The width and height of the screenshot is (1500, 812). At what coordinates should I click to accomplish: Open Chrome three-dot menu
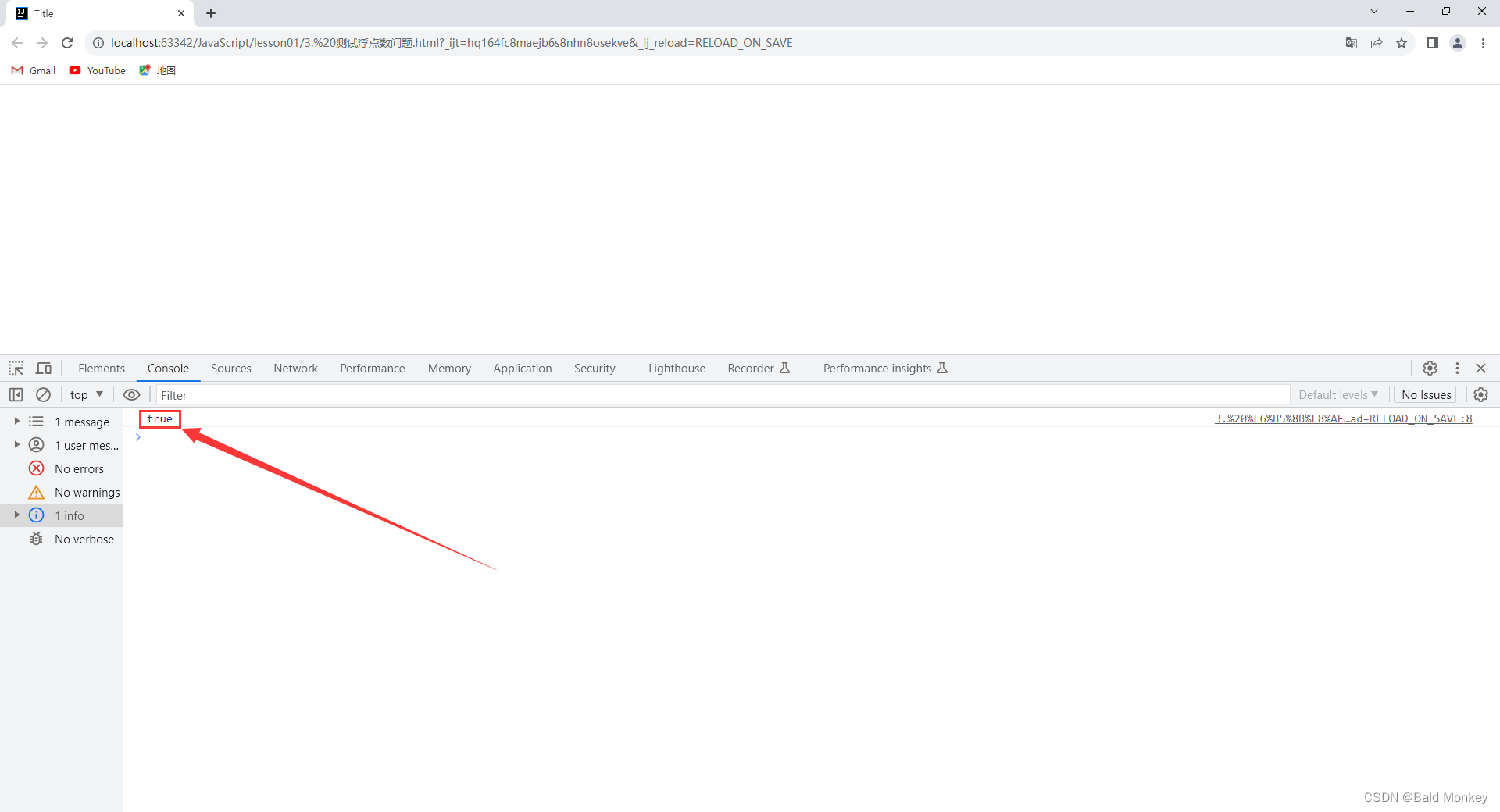pyautogui.click(x=1483, y=43)
